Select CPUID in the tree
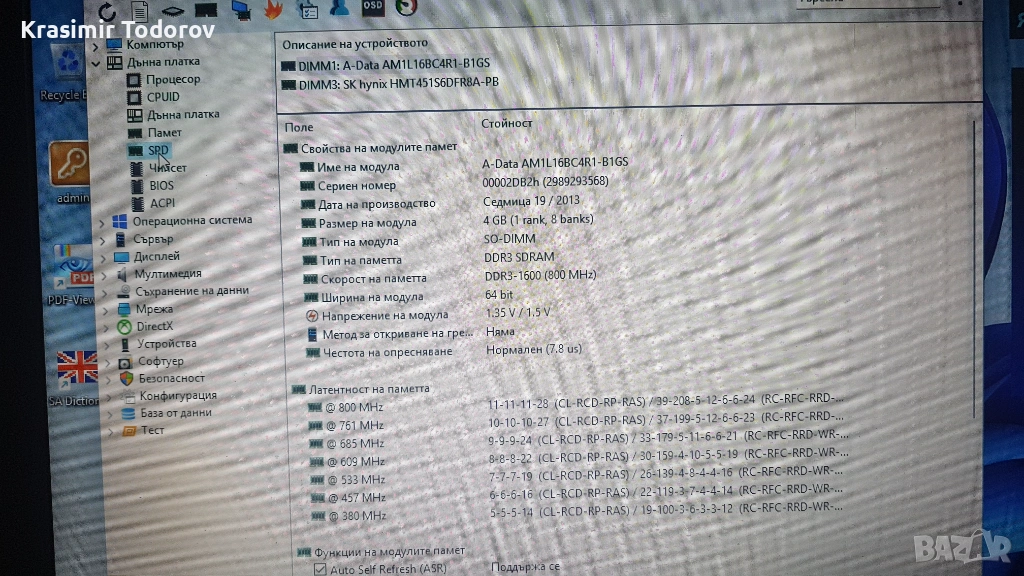1024x576 pixels. 163,97
